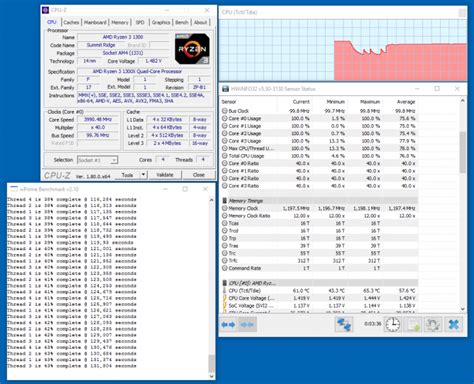Click the Average column header in HWiNFO
Screen dimensions: 474x384
pyautogui.click(x=406, y=102)
